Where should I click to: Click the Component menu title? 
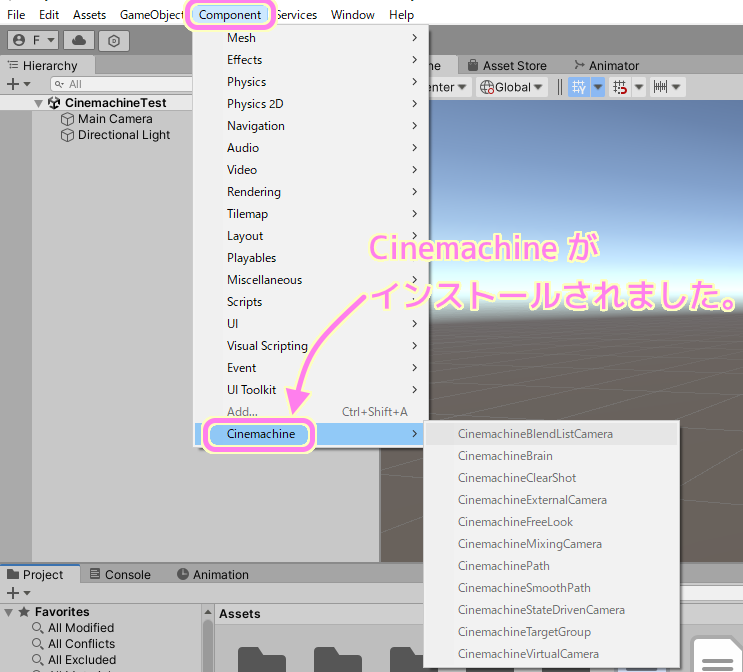coord(230,15)
